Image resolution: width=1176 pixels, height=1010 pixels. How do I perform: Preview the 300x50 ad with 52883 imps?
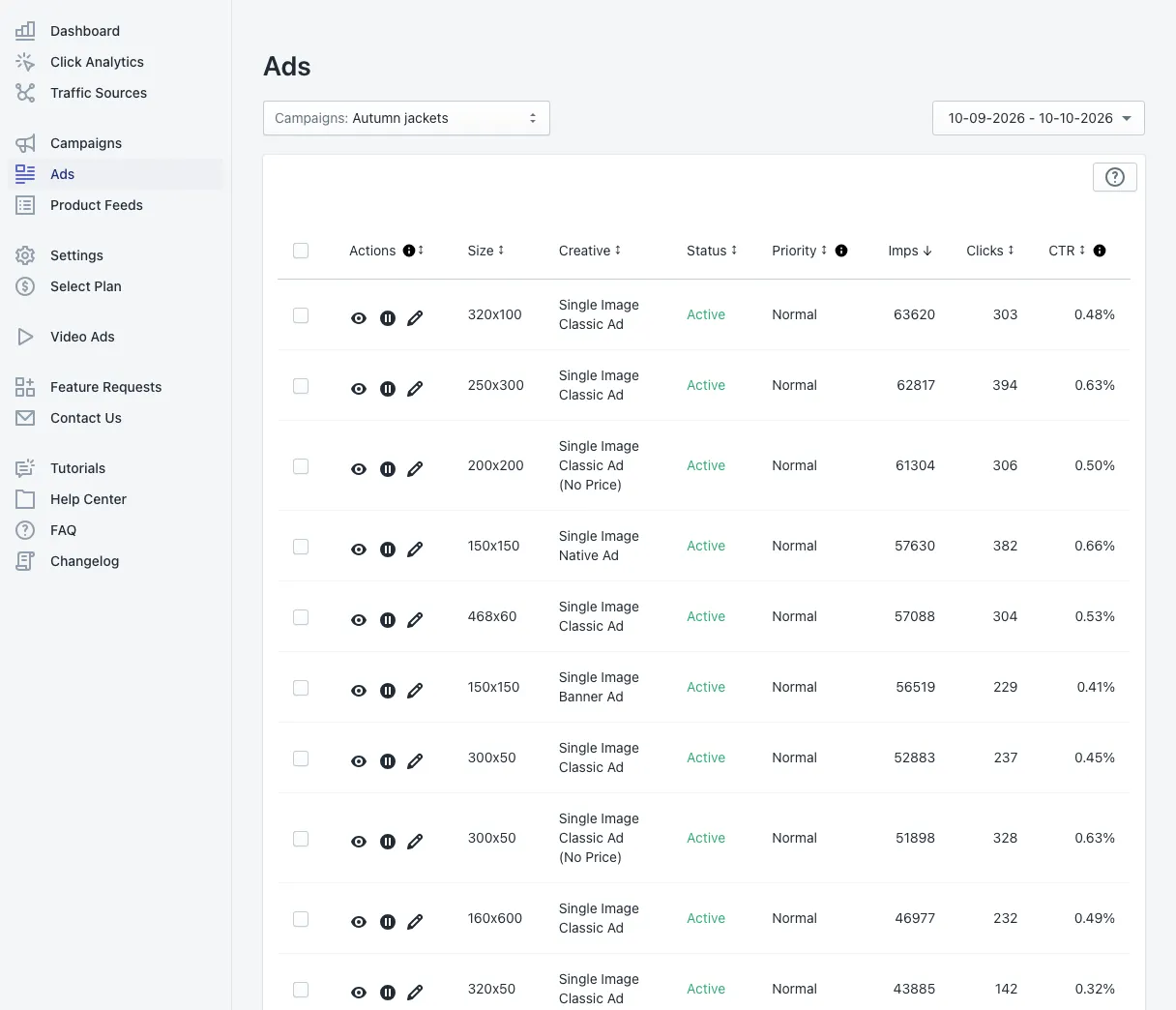click(359, 761)
